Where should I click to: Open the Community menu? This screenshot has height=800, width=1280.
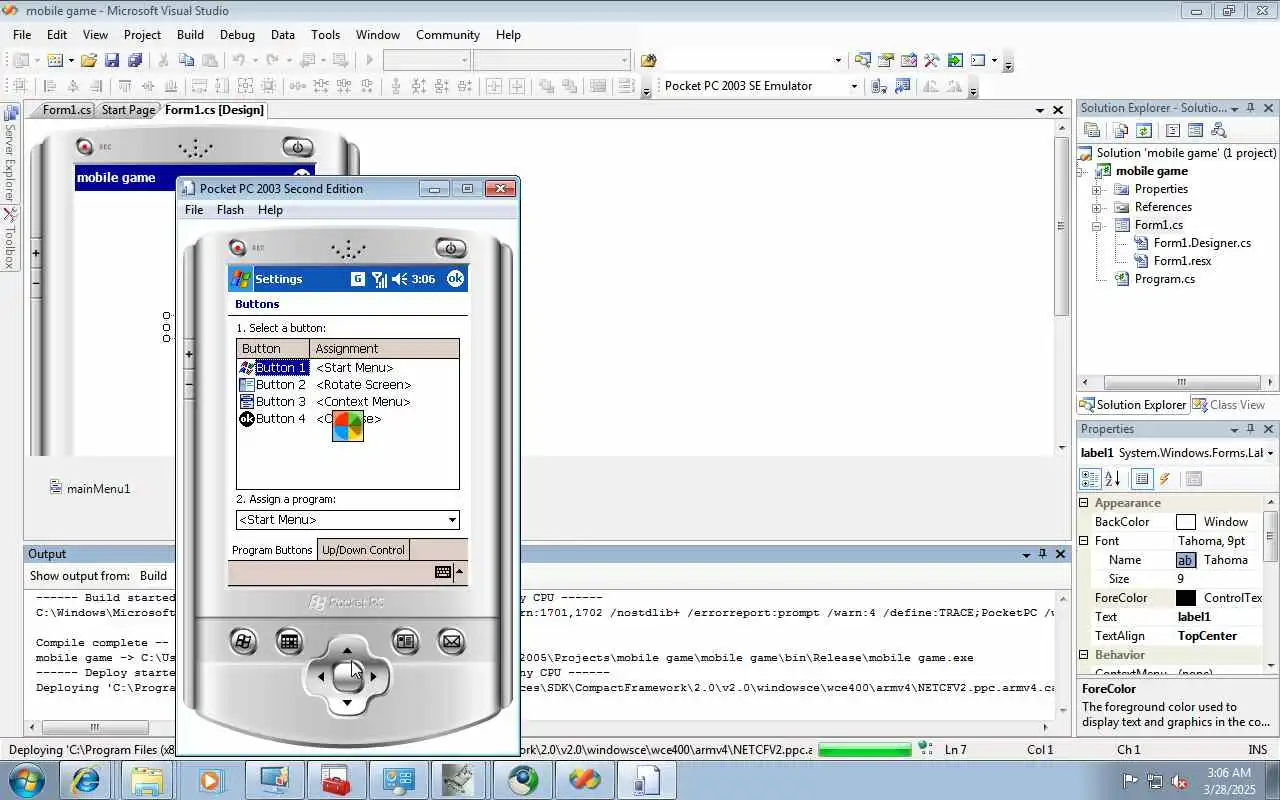pos(448,34)
